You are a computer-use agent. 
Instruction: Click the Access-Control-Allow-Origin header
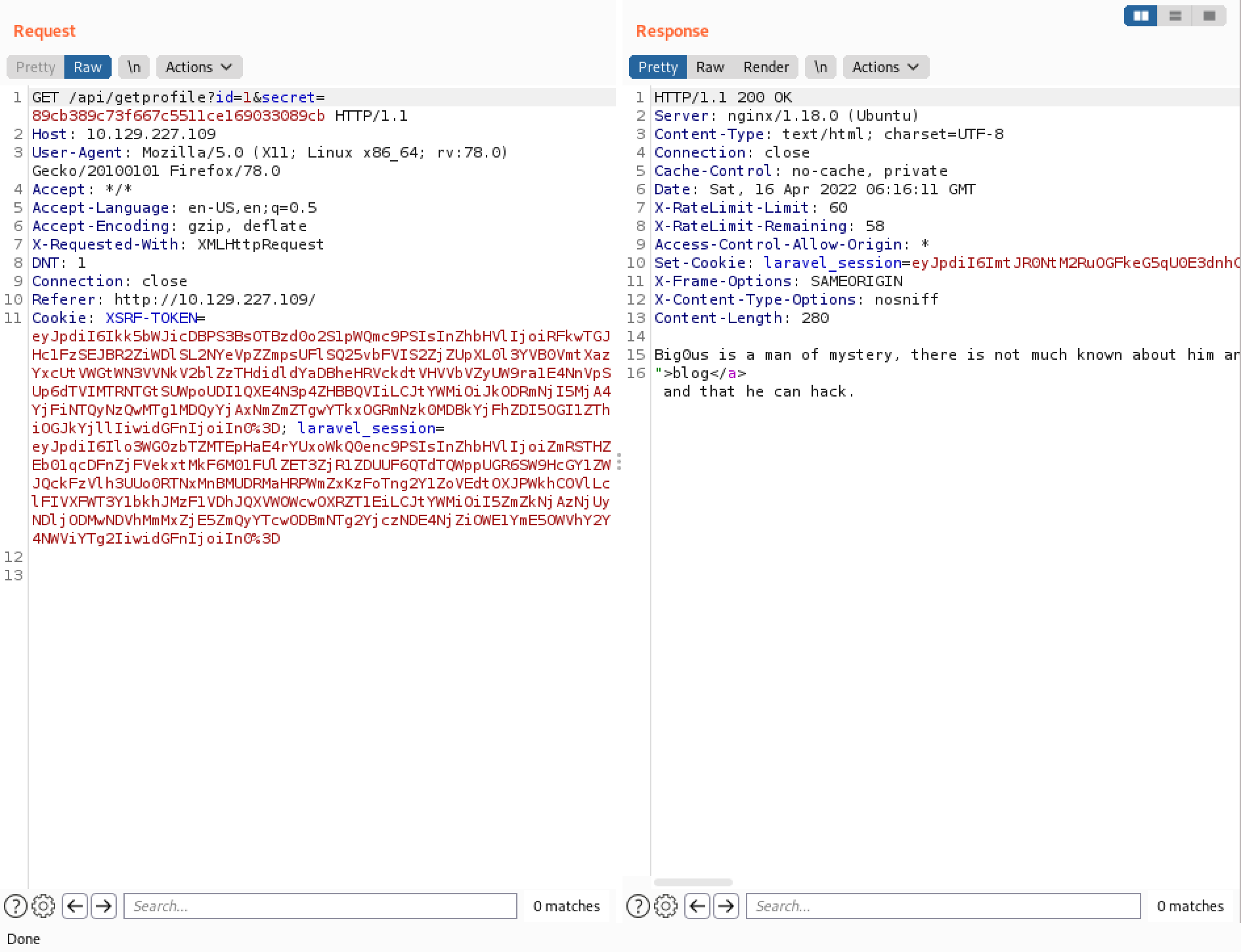point(792,244)
